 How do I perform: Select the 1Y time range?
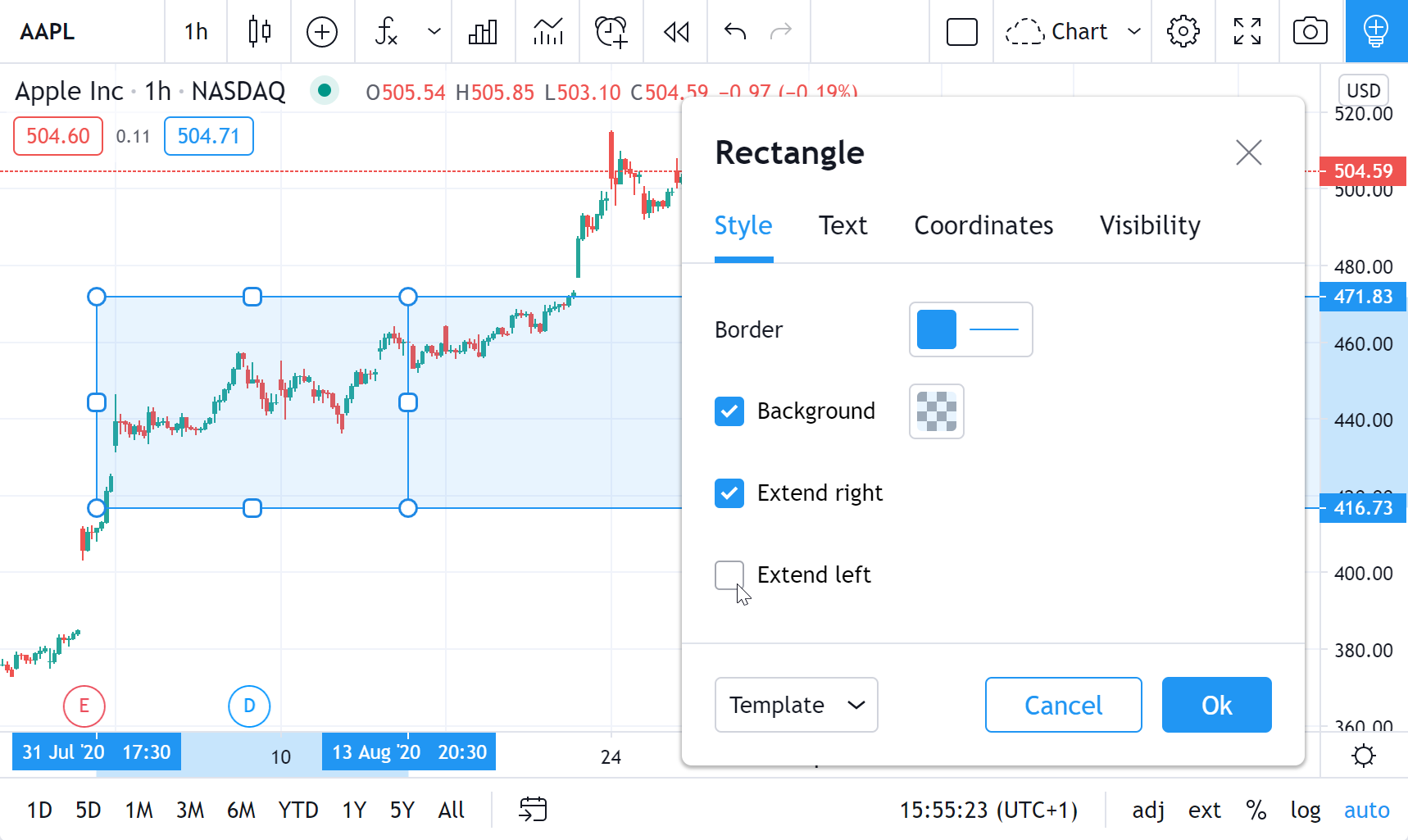tap(354, 810)
